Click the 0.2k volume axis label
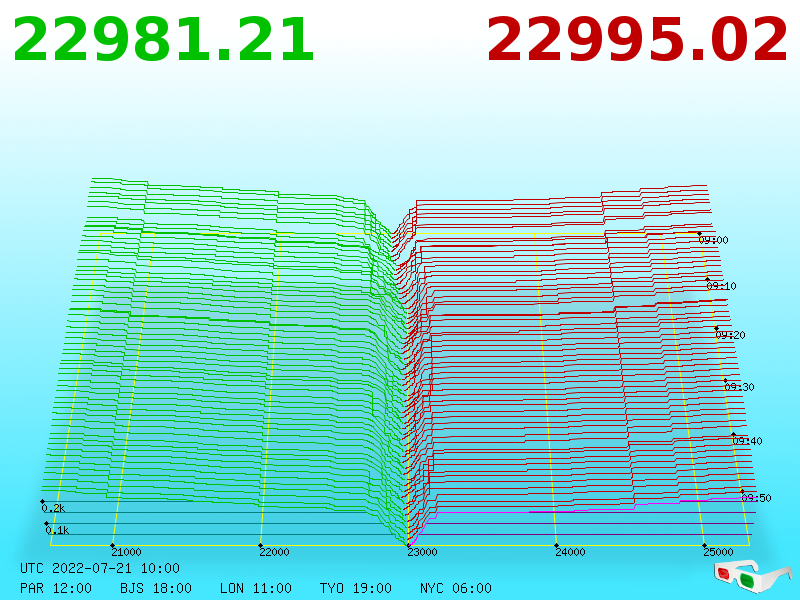Viewport: 800px width, 600px height. tap(54, 508)
